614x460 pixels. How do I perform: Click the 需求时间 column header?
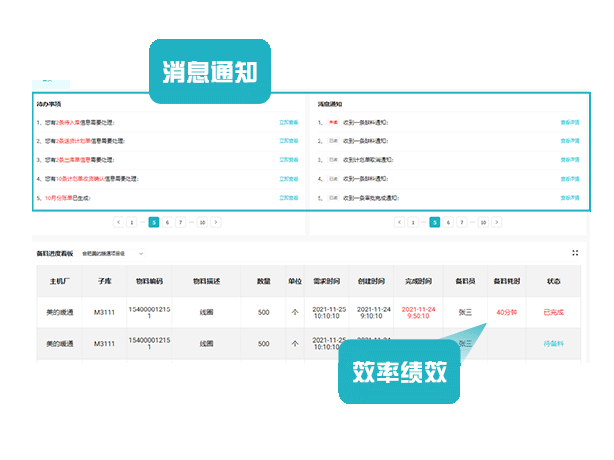coord(328,281)
